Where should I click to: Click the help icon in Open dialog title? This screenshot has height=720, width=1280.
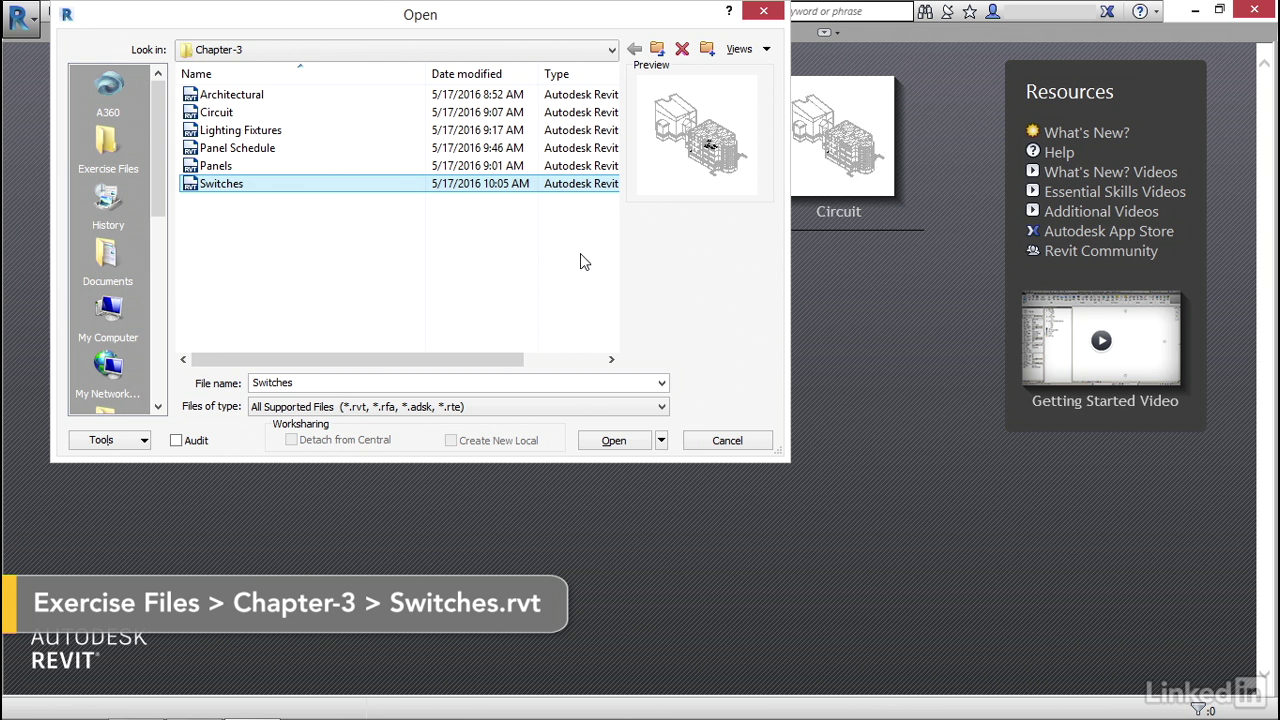coord(728,11)
